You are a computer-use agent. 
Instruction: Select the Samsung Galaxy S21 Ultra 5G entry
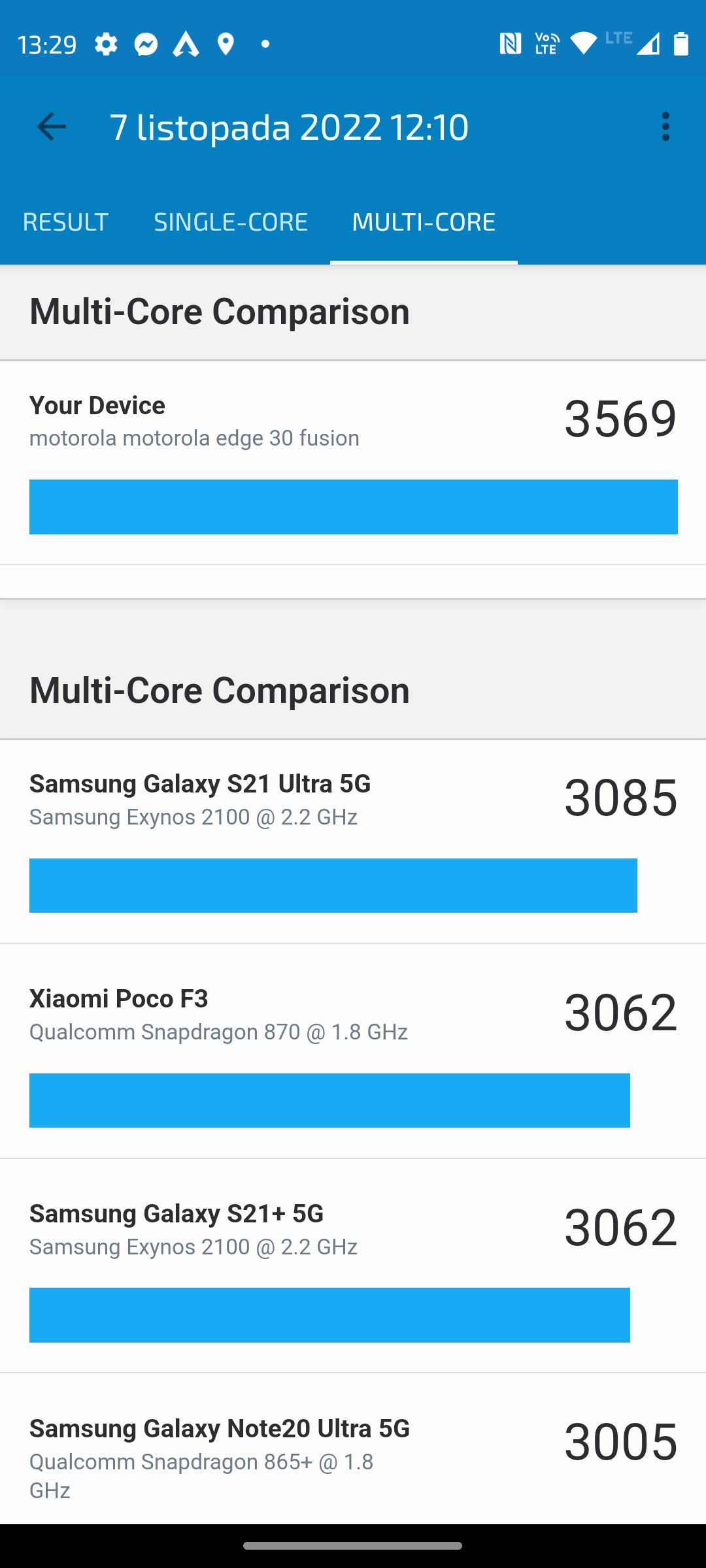click(353, 841)
